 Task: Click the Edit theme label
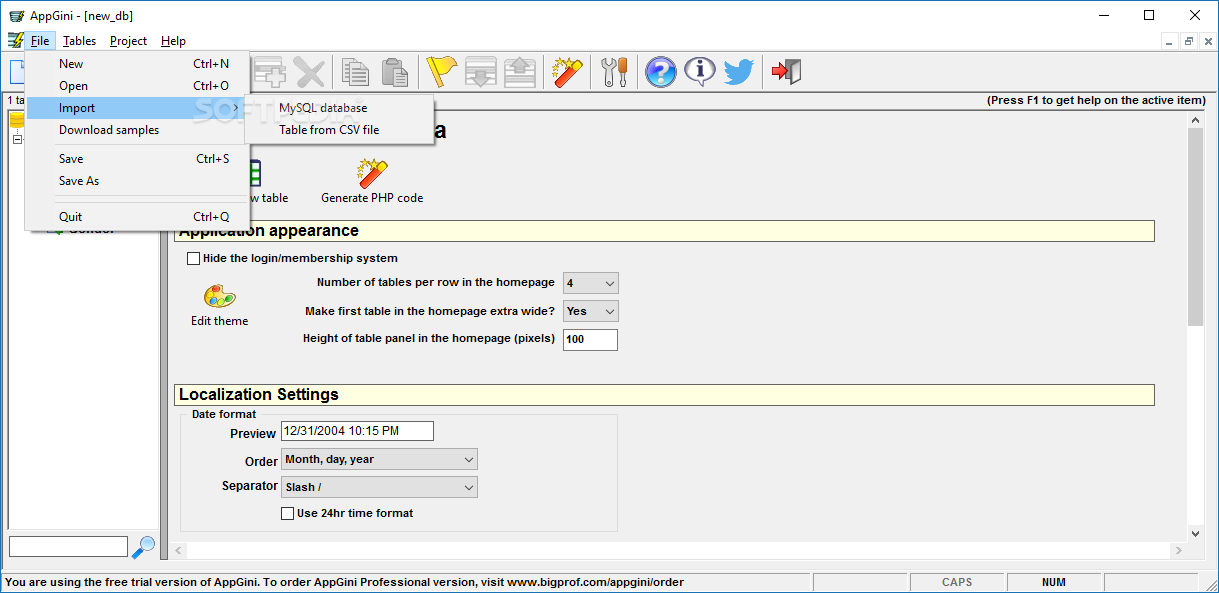(220, 321)
